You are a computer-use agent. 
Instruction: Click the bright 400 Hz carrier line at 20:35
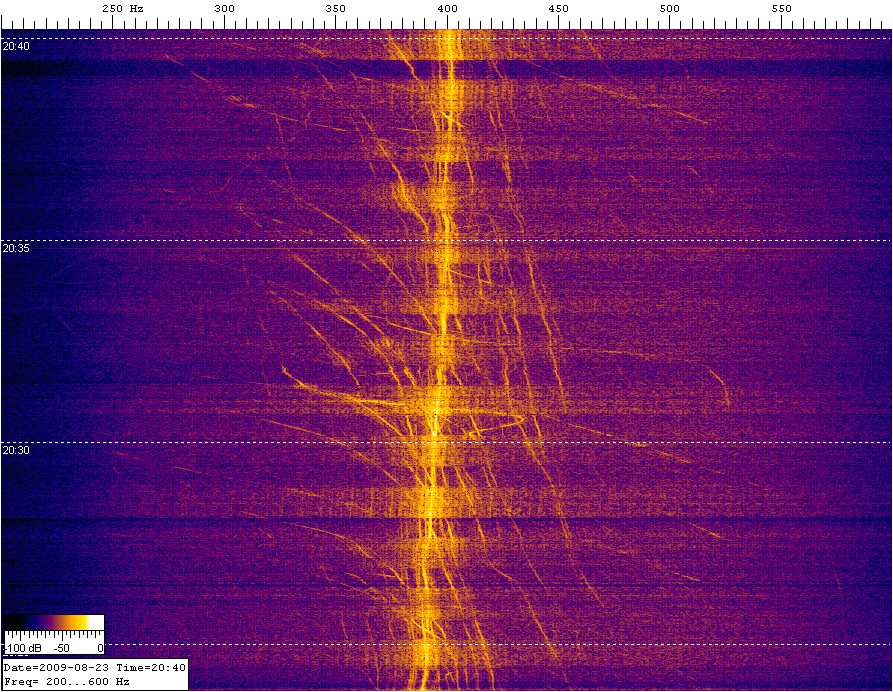(x=444, y=241)
